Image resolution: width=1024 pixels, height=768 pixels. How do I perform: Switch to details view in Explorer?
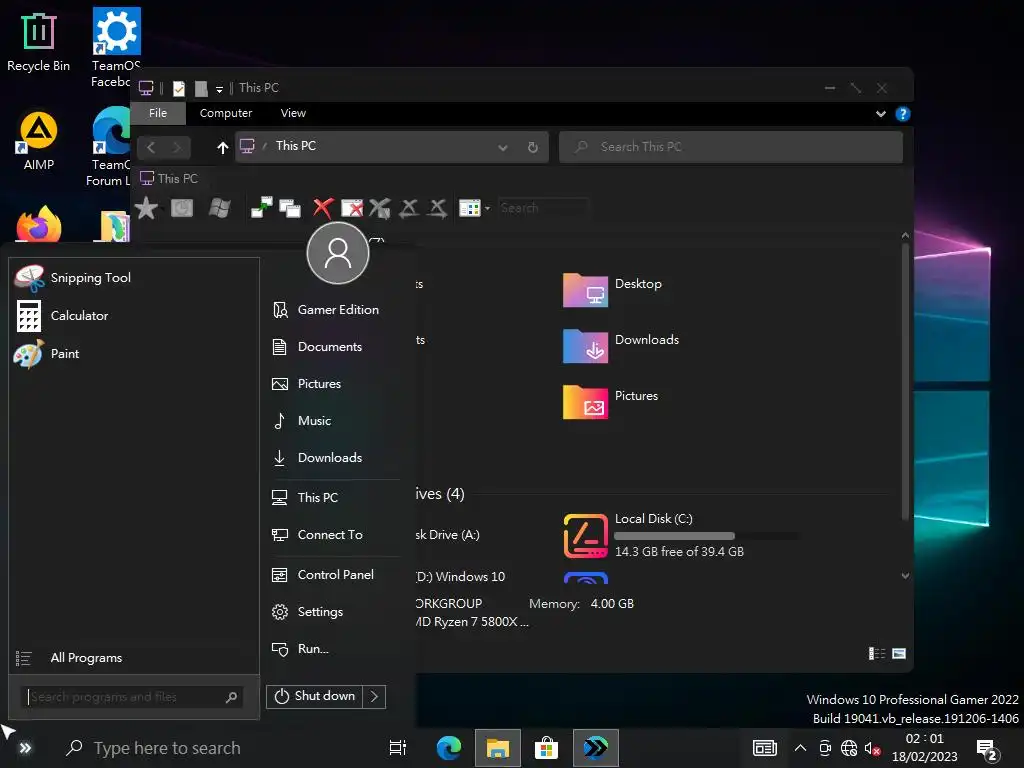coord(876,654)
